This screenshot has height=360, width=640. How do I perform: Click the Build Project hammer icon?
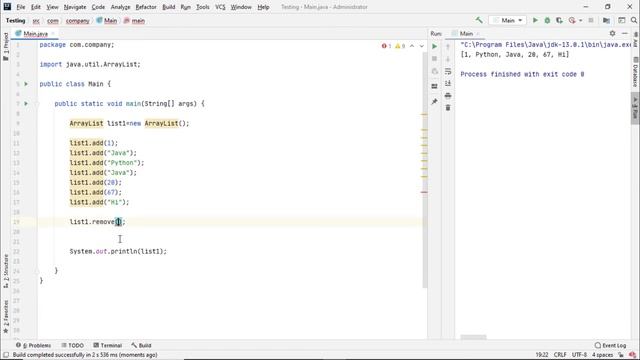tap(479, 20)
